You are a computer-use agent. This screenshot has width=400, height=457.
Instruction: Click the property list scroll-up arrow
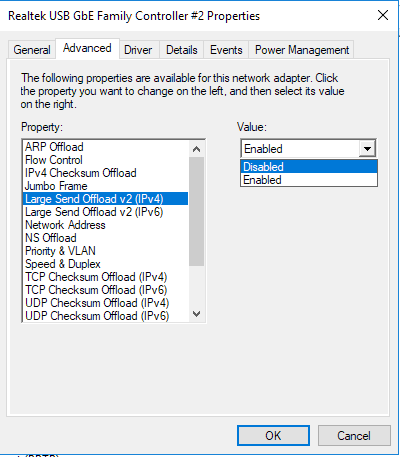(x=197, y=149)
